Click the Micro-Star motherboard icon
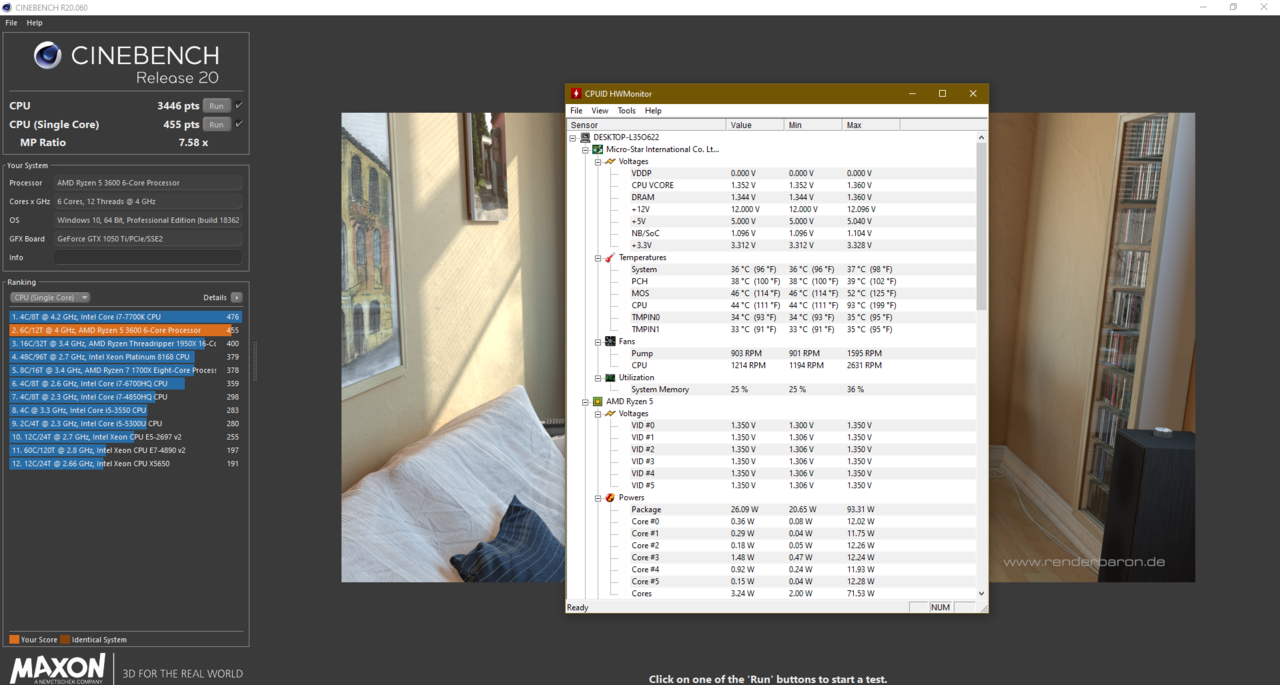The image size is (1280, 685). click(598, 149)
